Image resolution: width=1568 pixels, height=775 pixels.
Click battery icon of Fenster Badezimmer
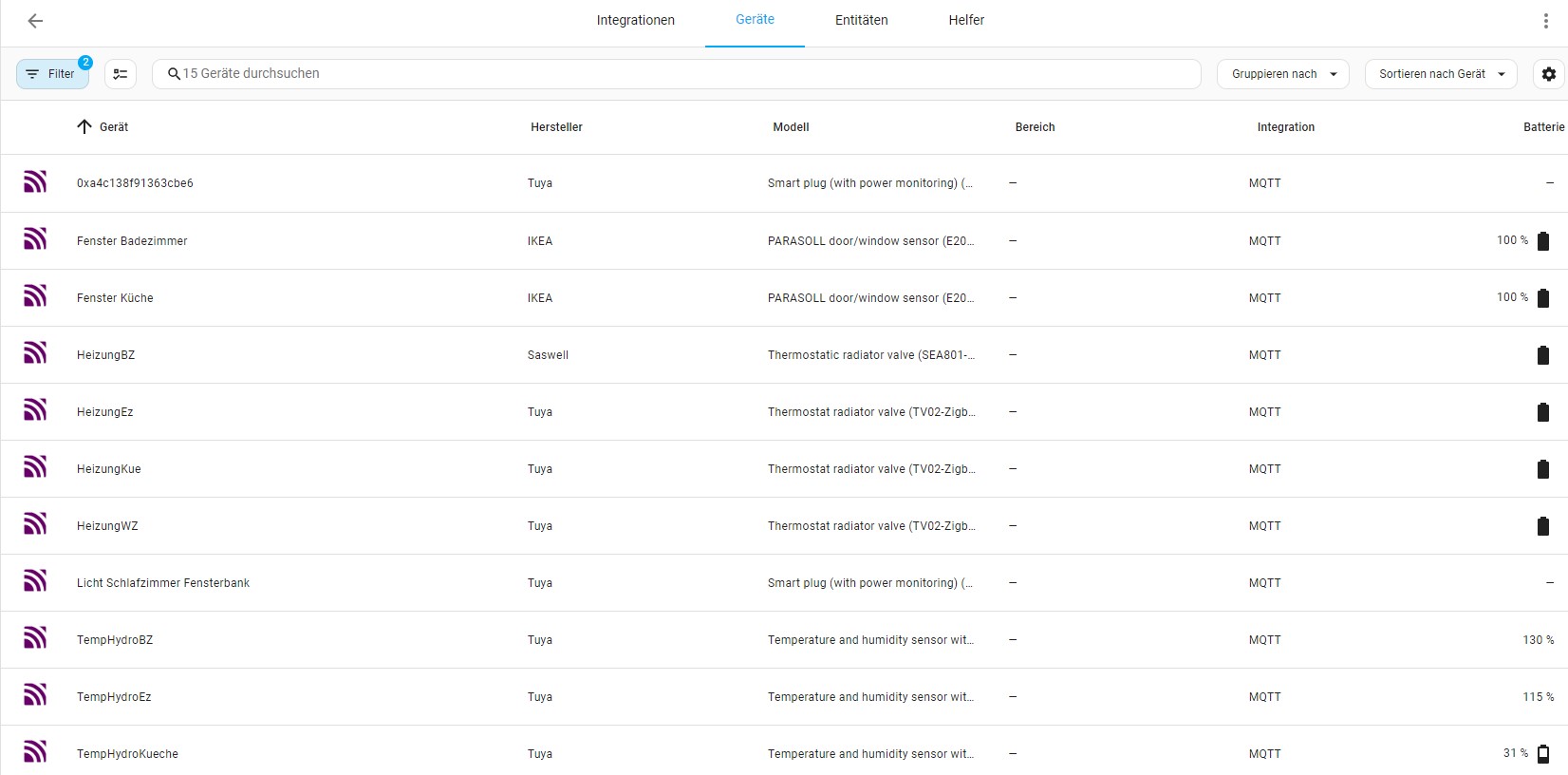(1543, 241)
